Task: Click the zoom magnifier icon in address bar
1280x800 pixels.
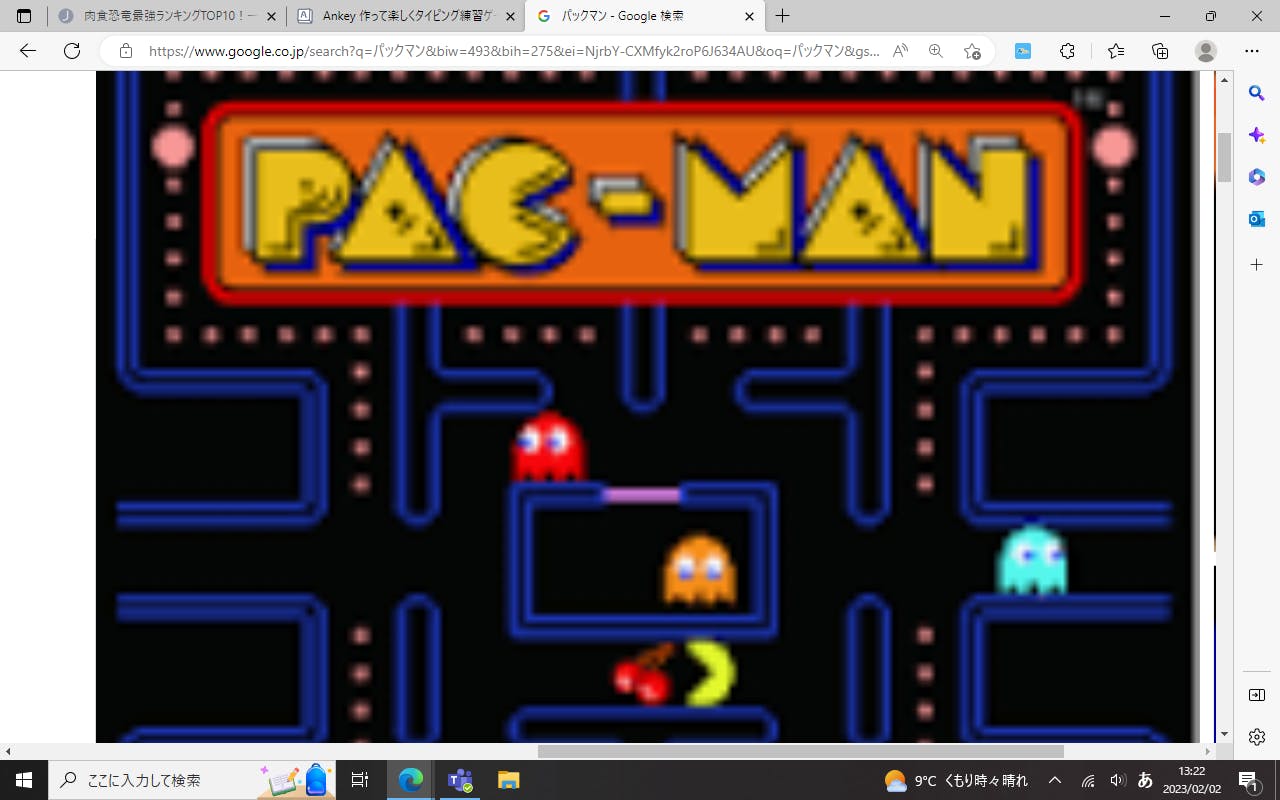Action: [936, 51]
